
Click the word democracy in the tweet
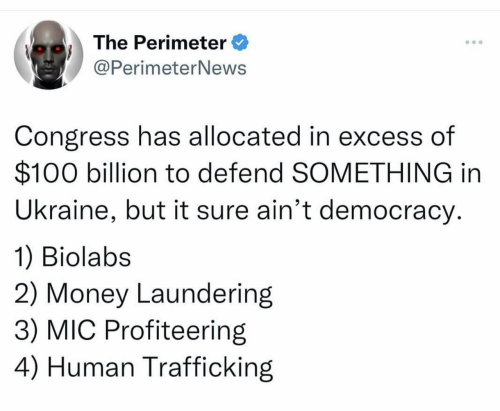pos(391,211)
